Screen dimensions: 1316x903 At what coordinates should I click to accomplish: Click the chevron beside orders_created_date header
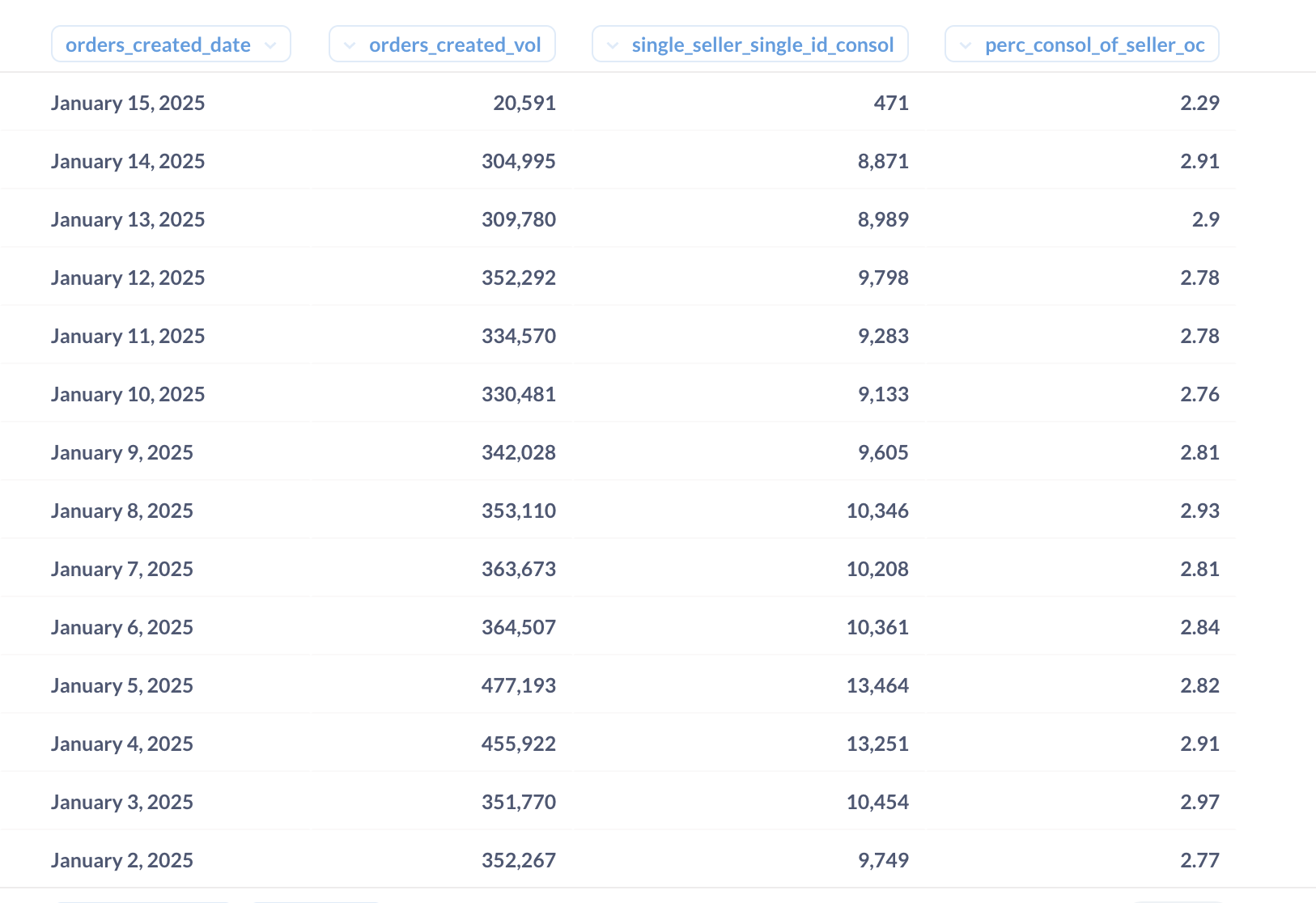click(270, 45)
